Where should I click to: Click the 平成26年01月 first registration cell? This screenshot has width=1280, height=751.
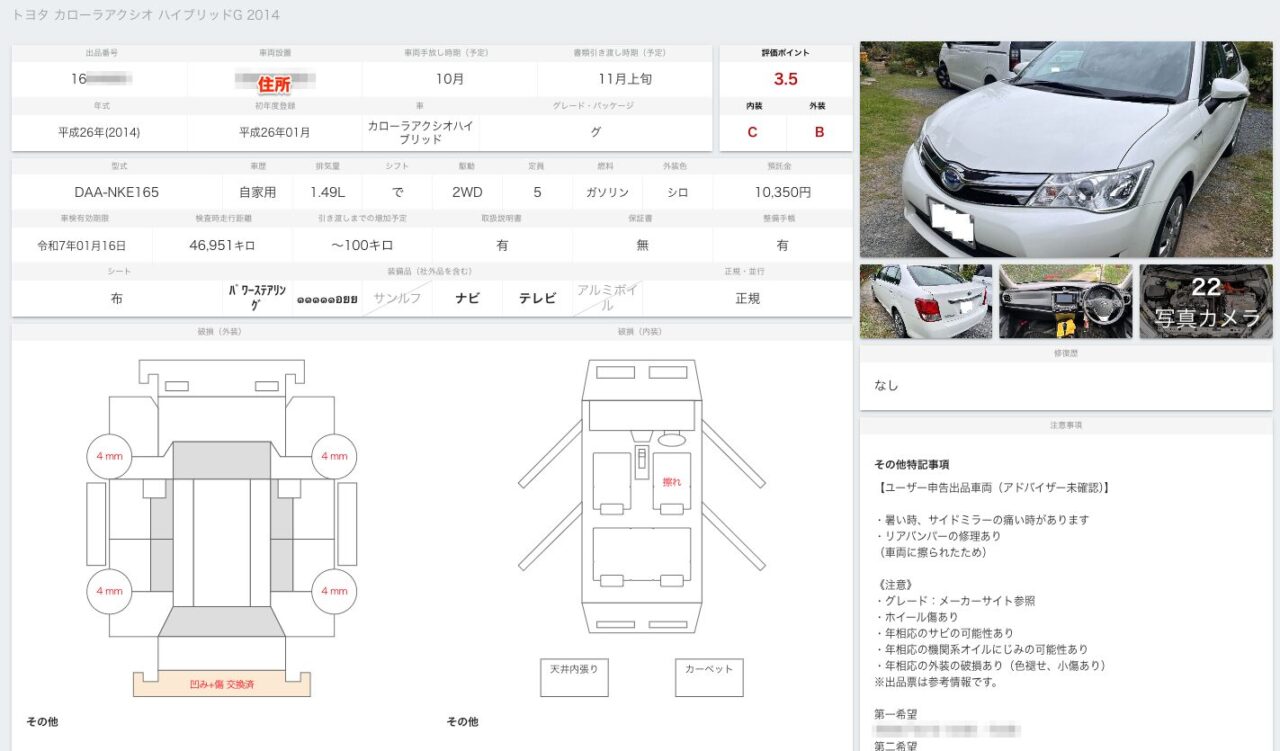(x=275, y=132)
